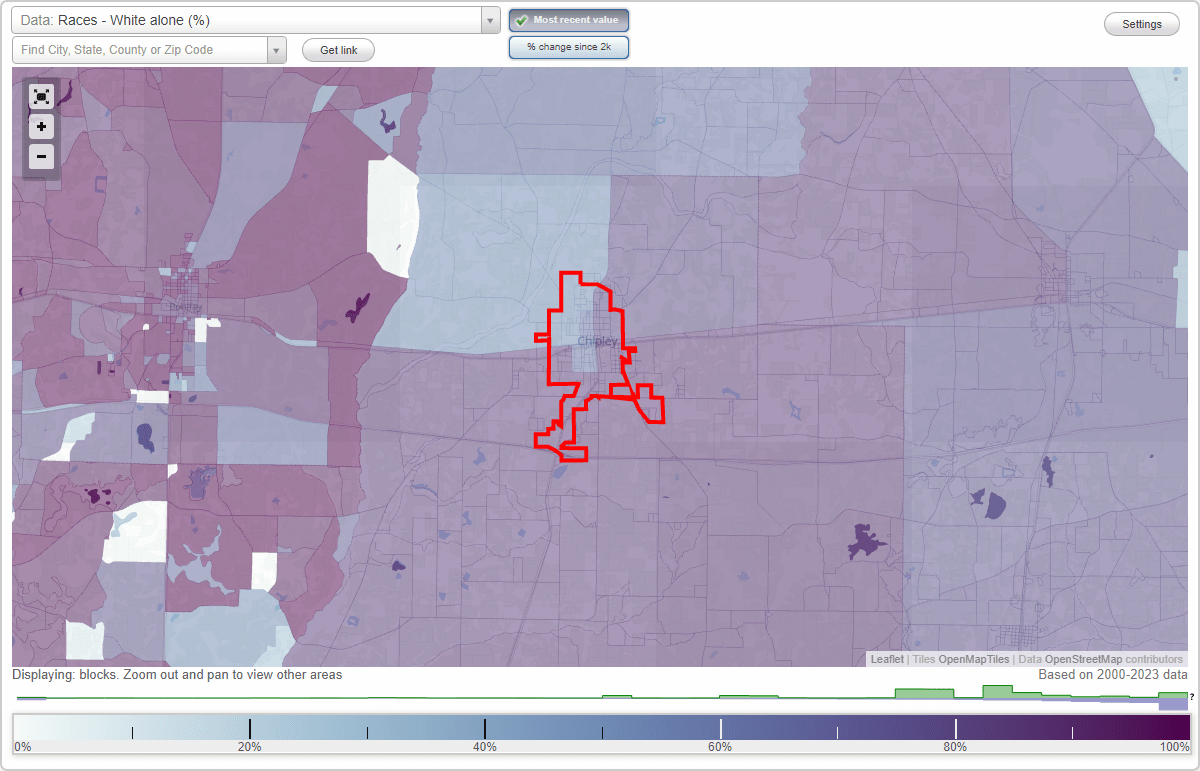Open the Settings panel
1200x771 pixels.
(1141, 24)
